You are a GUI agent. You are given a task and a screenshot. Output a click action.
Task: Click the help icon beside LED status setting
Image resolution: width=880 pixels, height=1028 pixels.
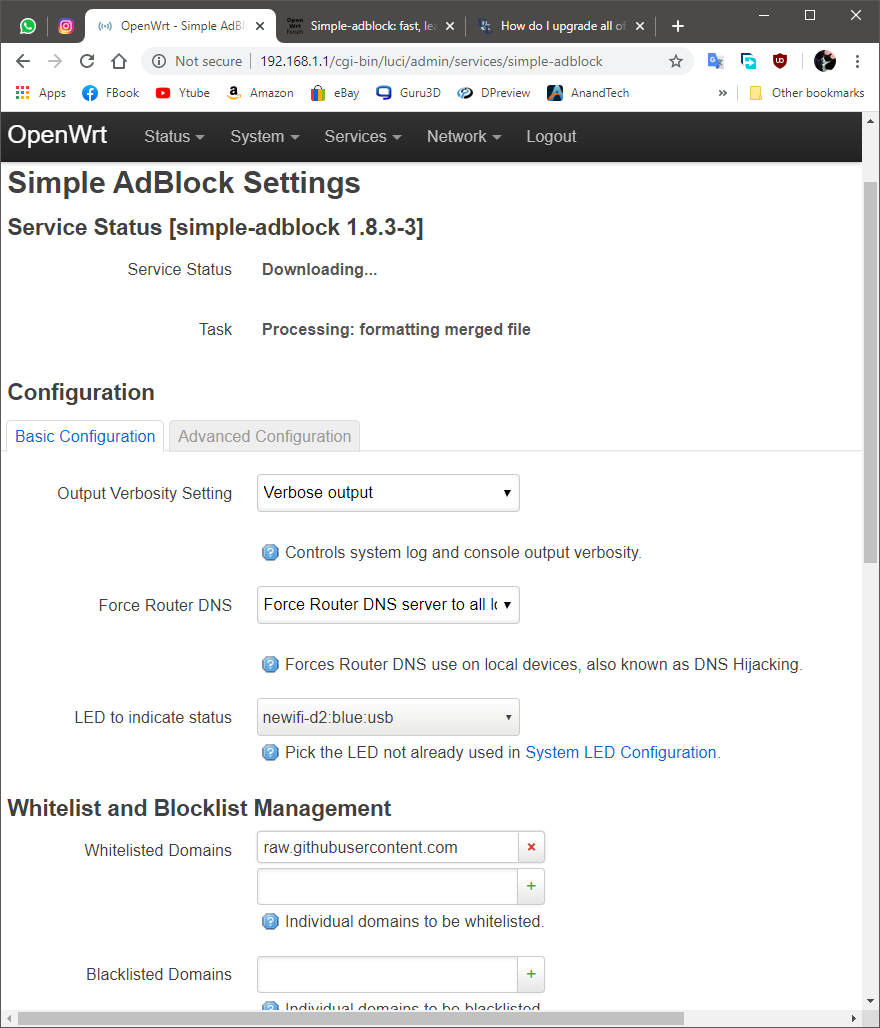click(x=270, y=752)
